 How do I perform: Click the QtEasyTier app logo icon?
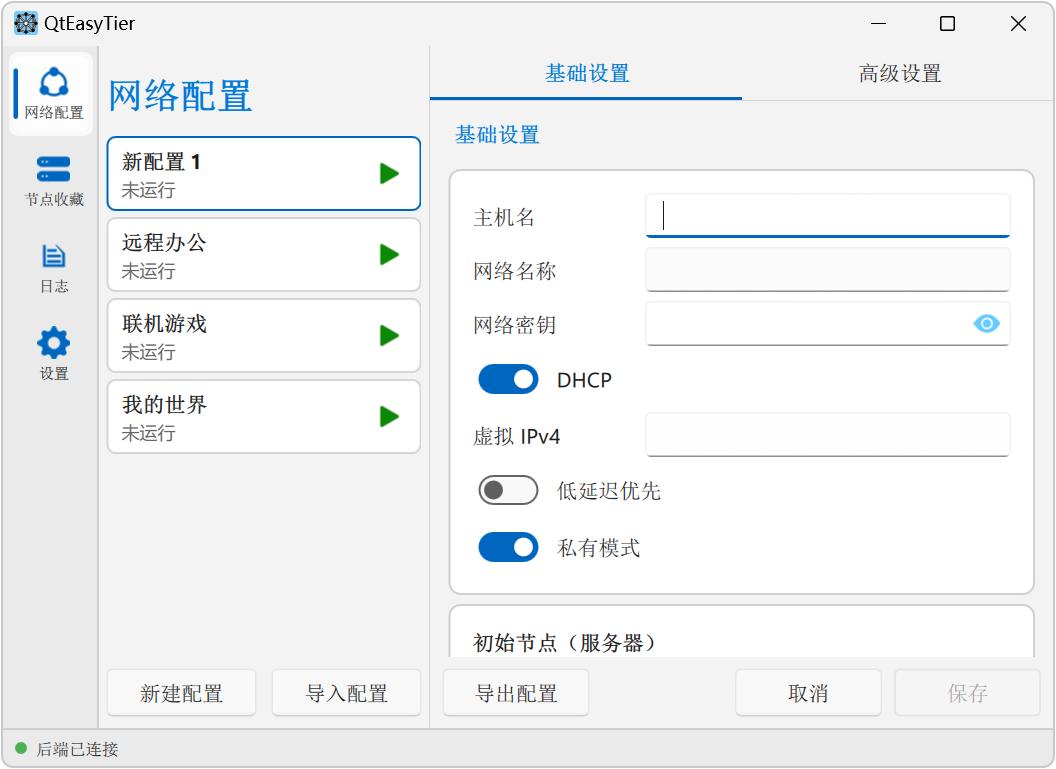pos(26,24)
